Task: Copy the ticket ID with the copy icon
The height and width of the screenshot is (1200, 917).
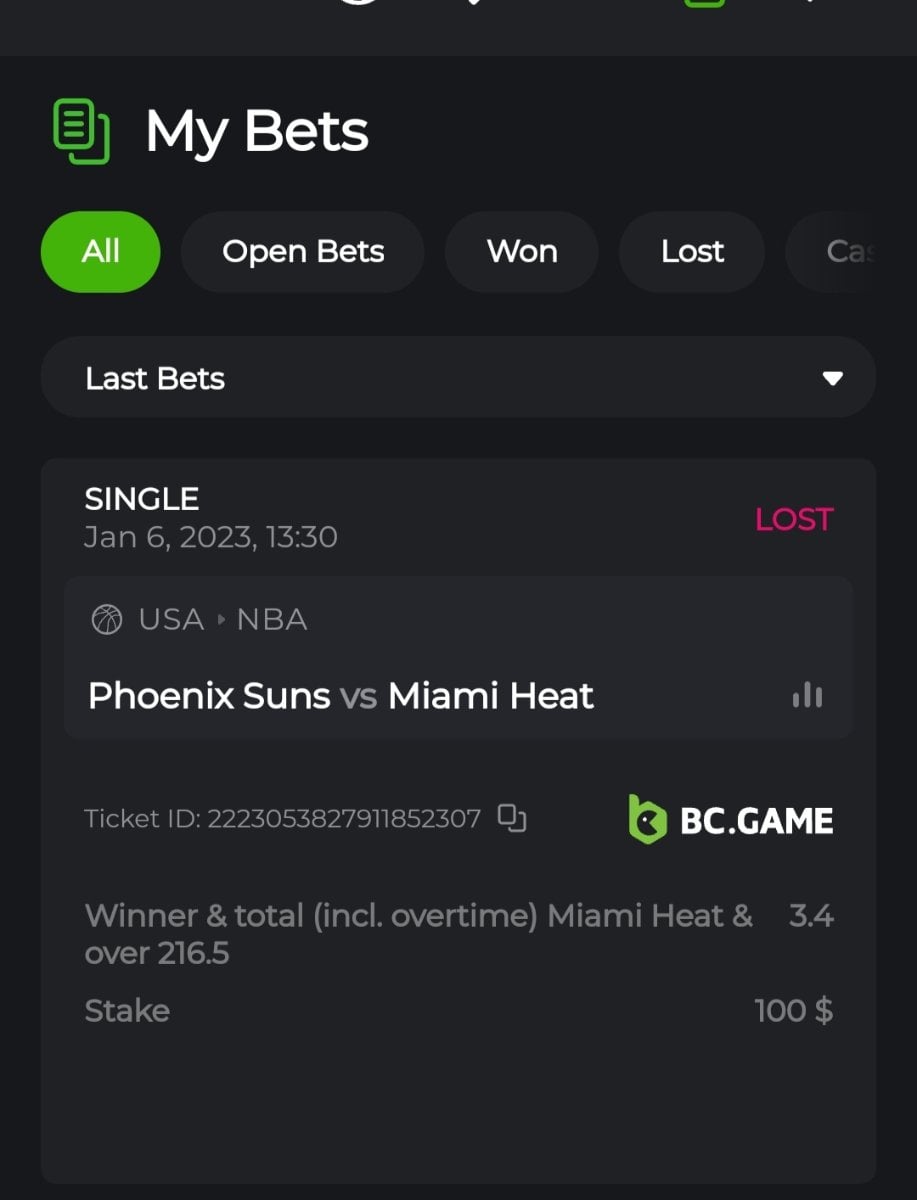Action: point(512,818)
